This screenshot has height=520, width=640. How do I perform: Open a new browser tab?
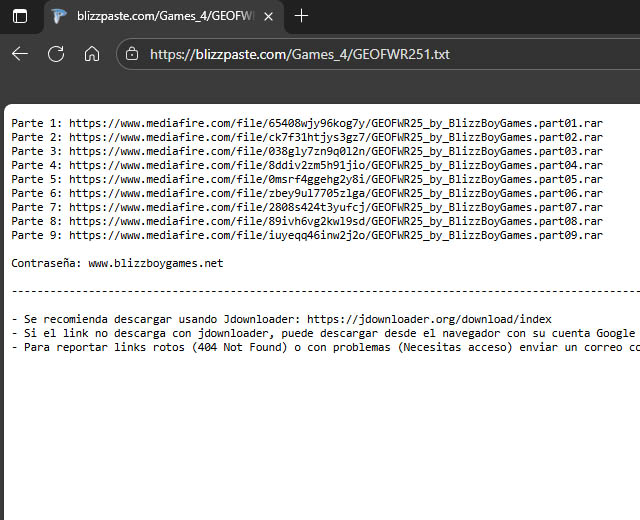tap(301, 16)
